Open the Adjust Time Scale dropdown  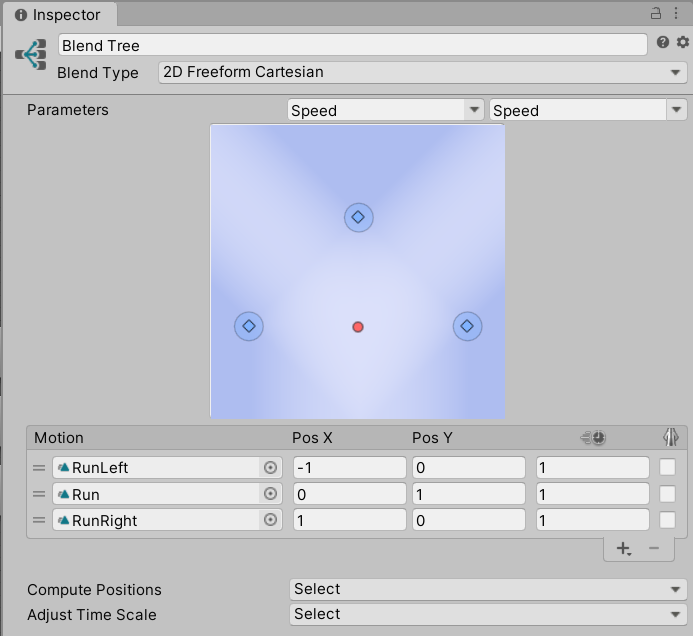pyautogui.click(x=488, y=614)
